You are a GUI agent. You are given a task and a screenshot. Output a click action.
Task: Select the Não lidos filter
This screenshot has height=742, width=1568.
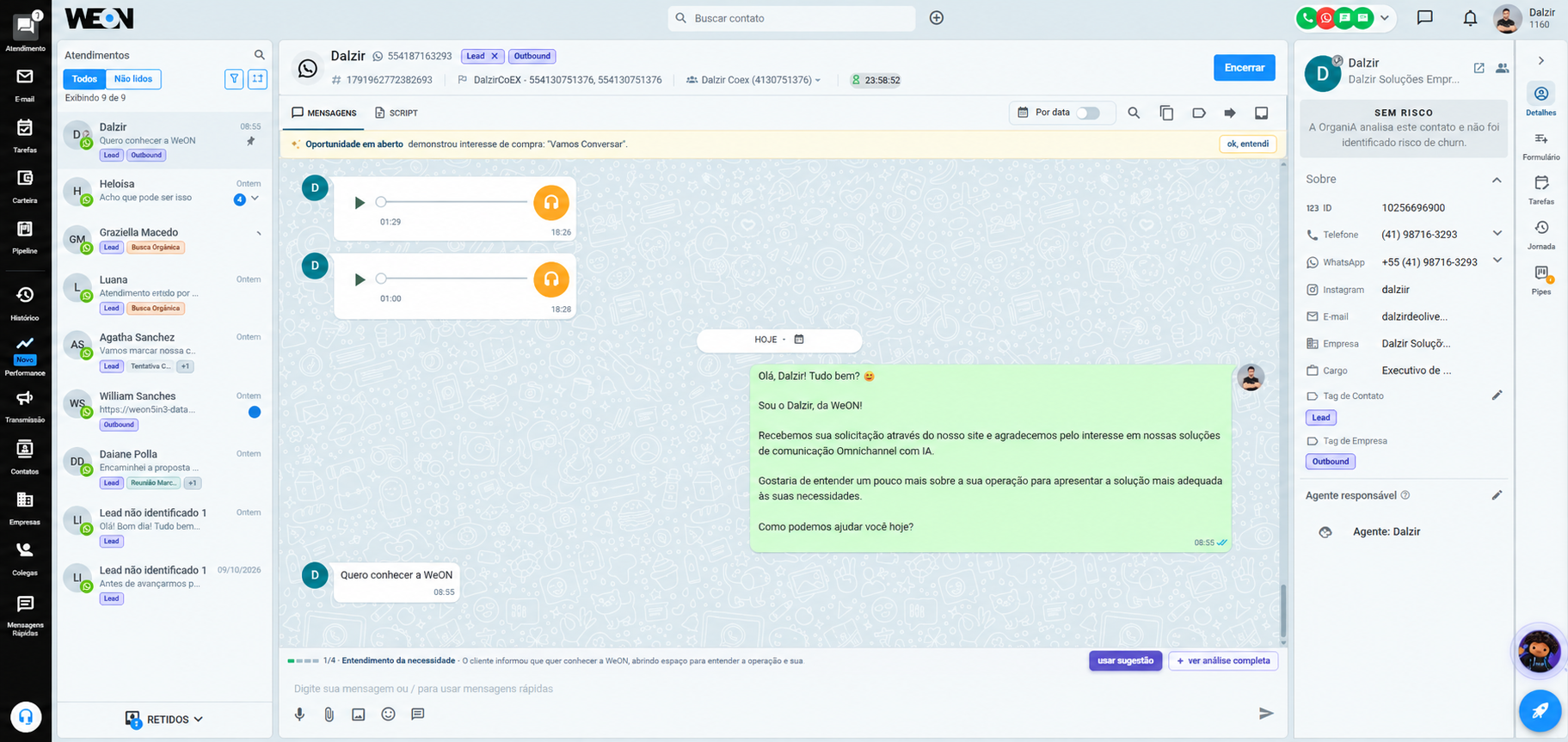pyautogui.click(x=133, y=79)
